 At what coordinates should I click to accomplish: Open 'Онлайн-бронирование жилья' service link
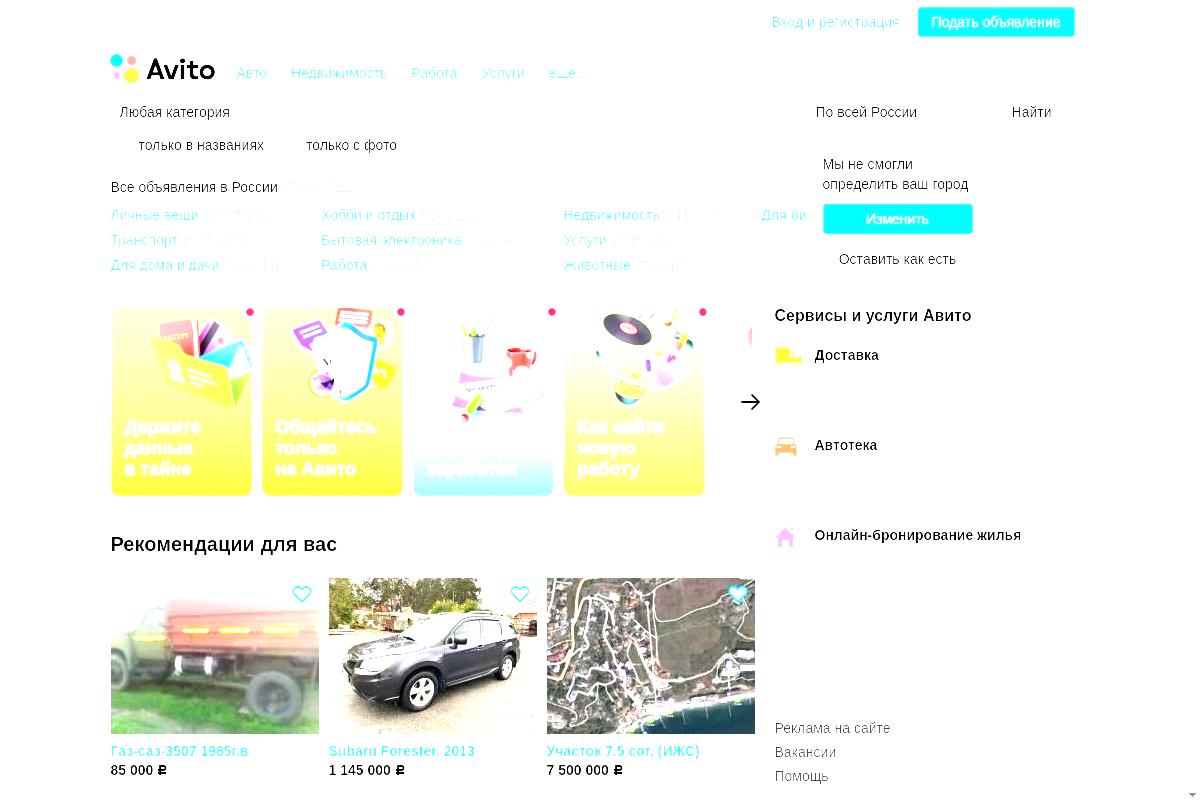click(917, 535)
